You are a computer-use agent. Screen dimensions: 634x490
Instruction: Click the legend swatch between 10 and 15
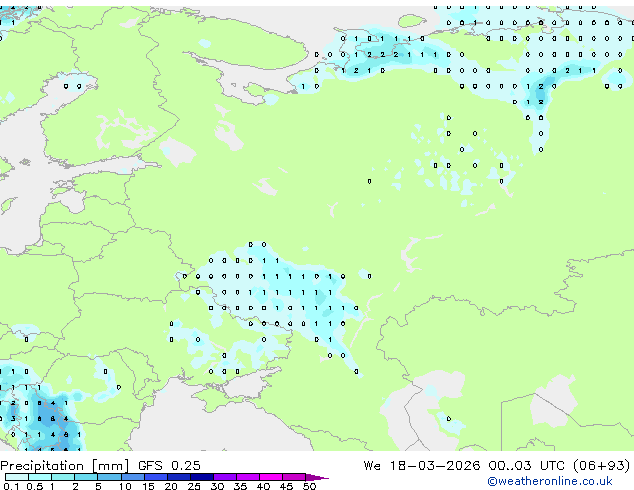(x=132, y=477)
